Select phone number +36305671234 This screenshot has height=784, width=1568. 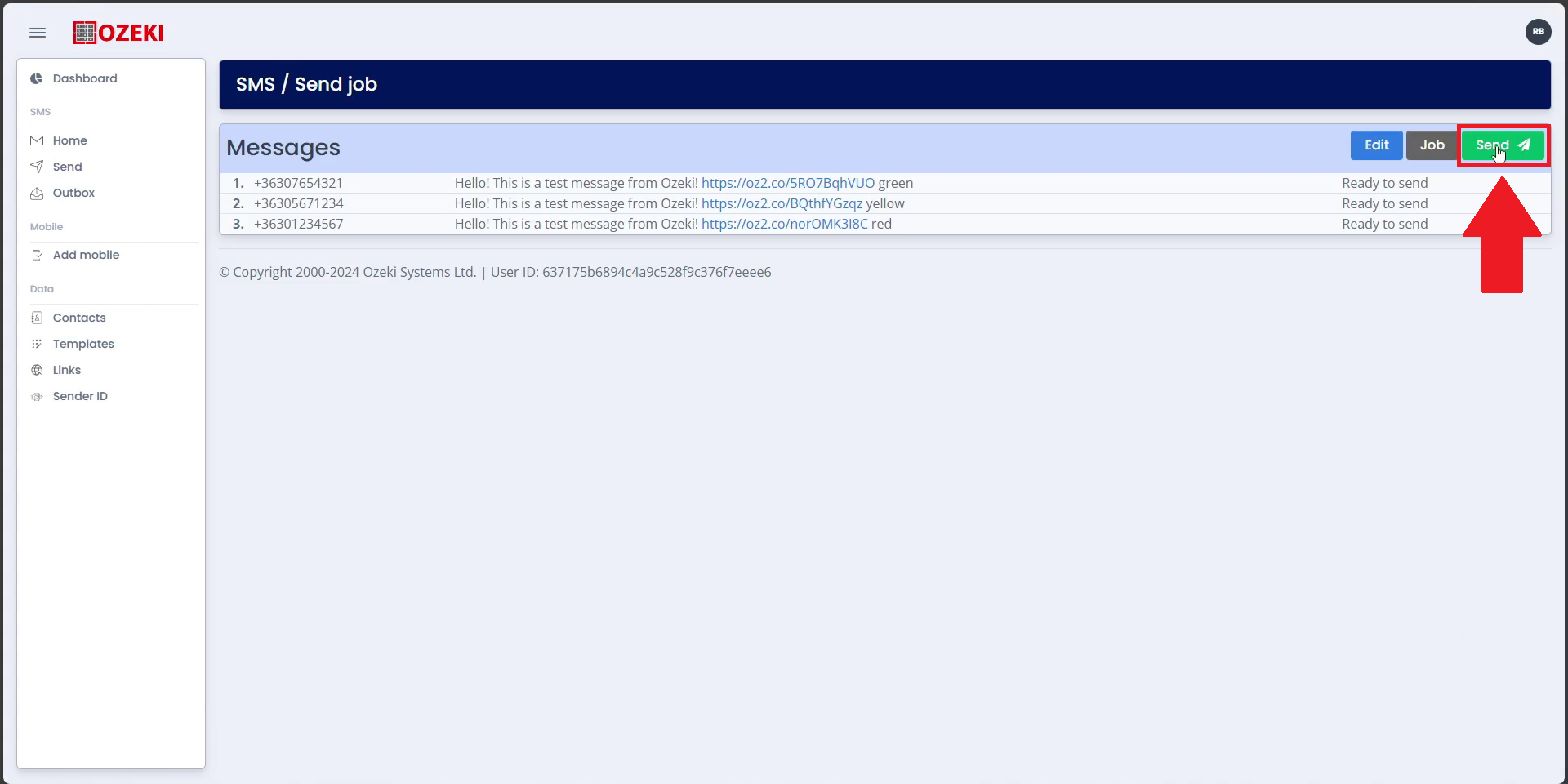pos(299,203)
